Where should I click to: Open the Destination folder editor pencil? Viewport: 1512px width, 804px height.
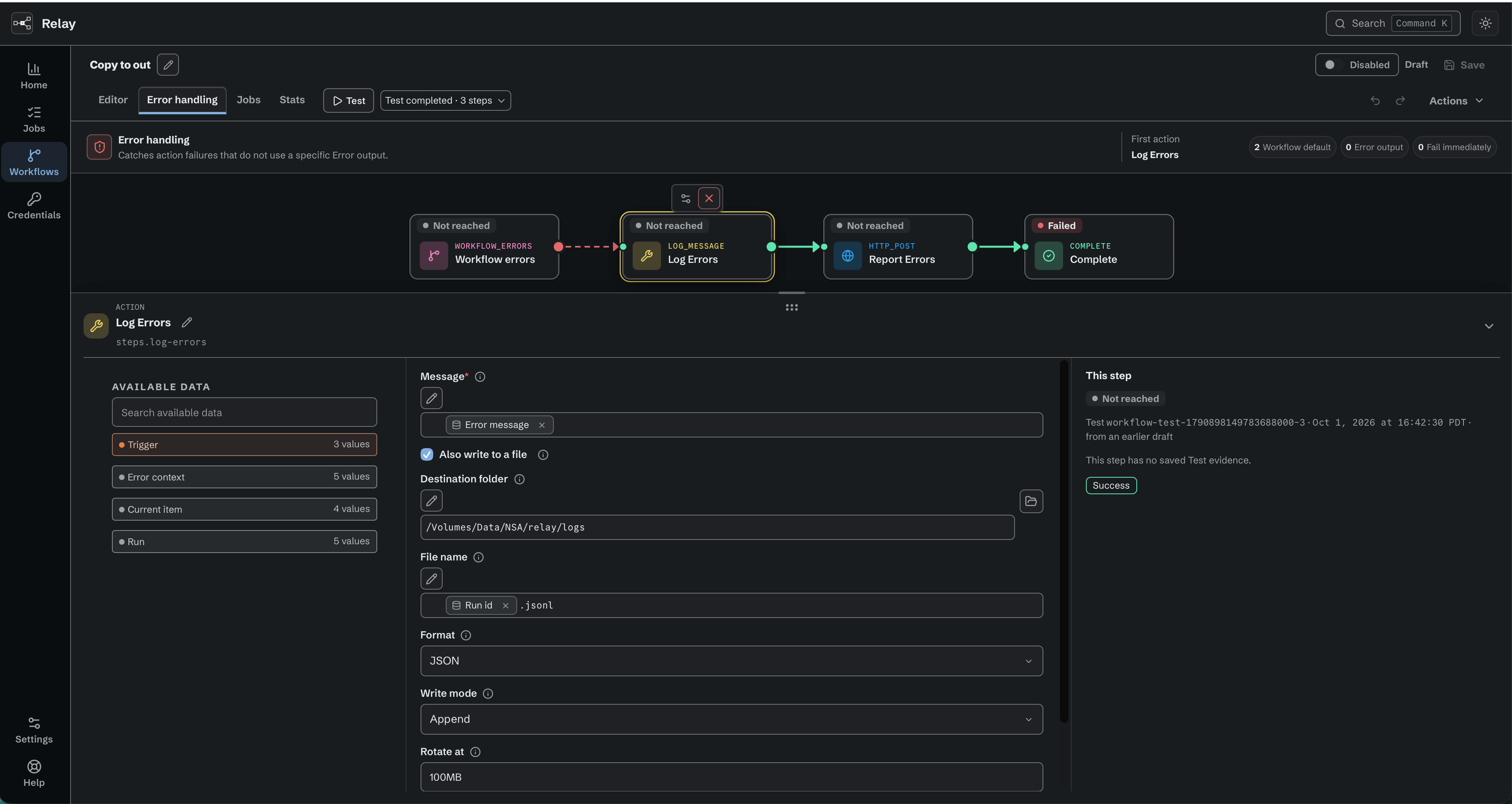pyautogui.click(x=432, y=501)
